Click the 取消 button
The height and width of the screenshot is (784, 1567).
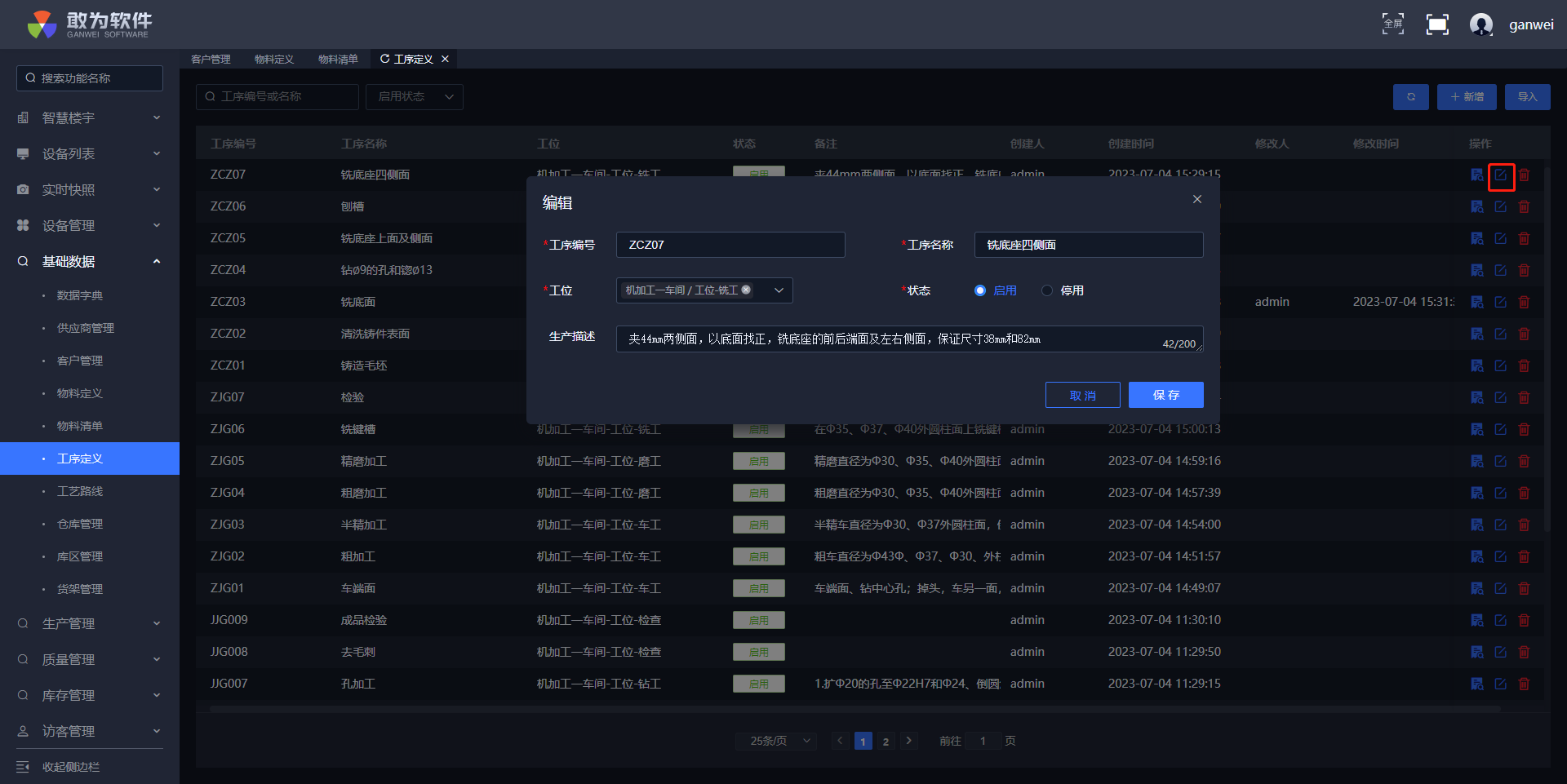[1082, 395]
